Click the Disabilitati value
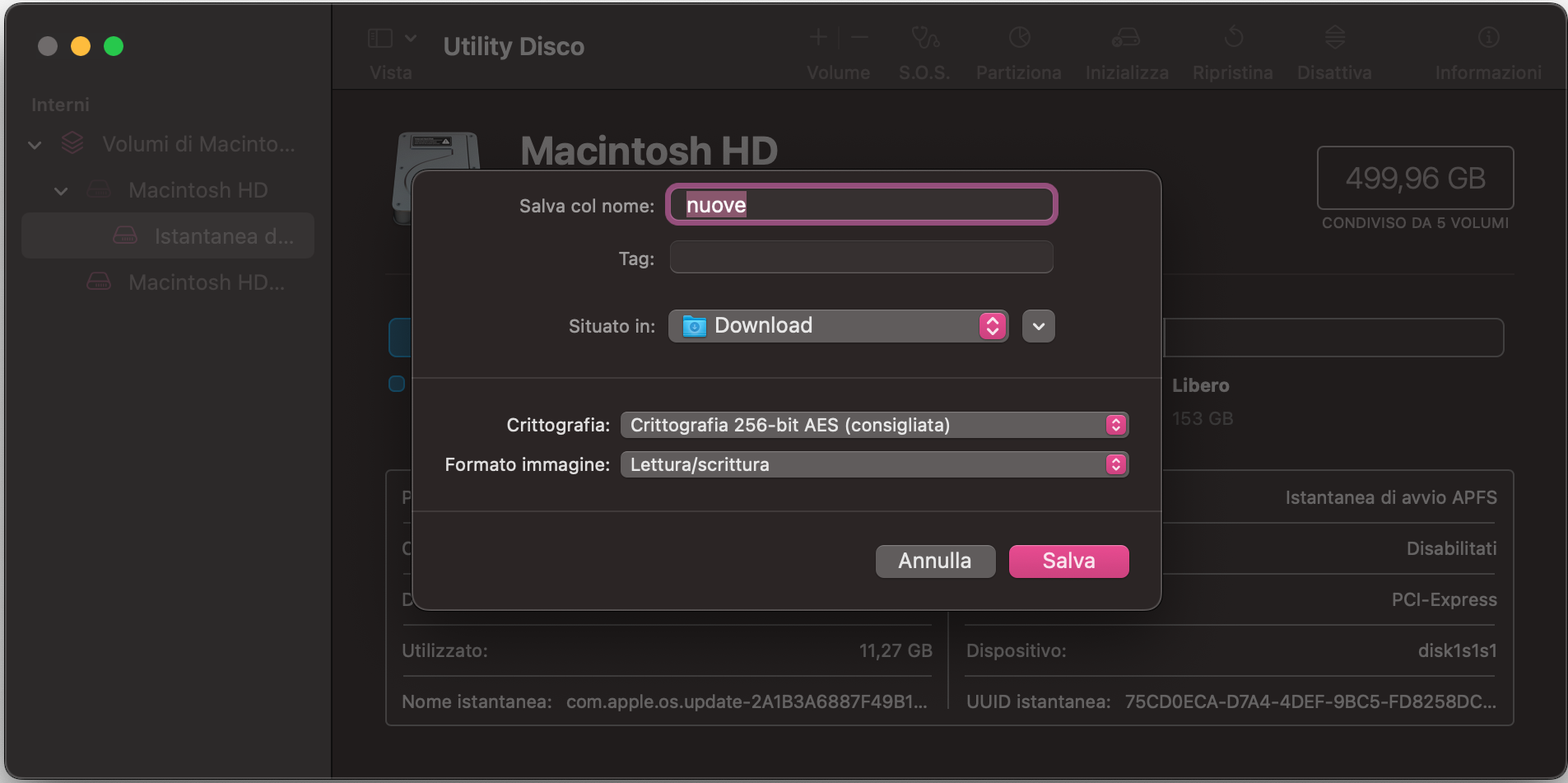 tap(1451, 548)
